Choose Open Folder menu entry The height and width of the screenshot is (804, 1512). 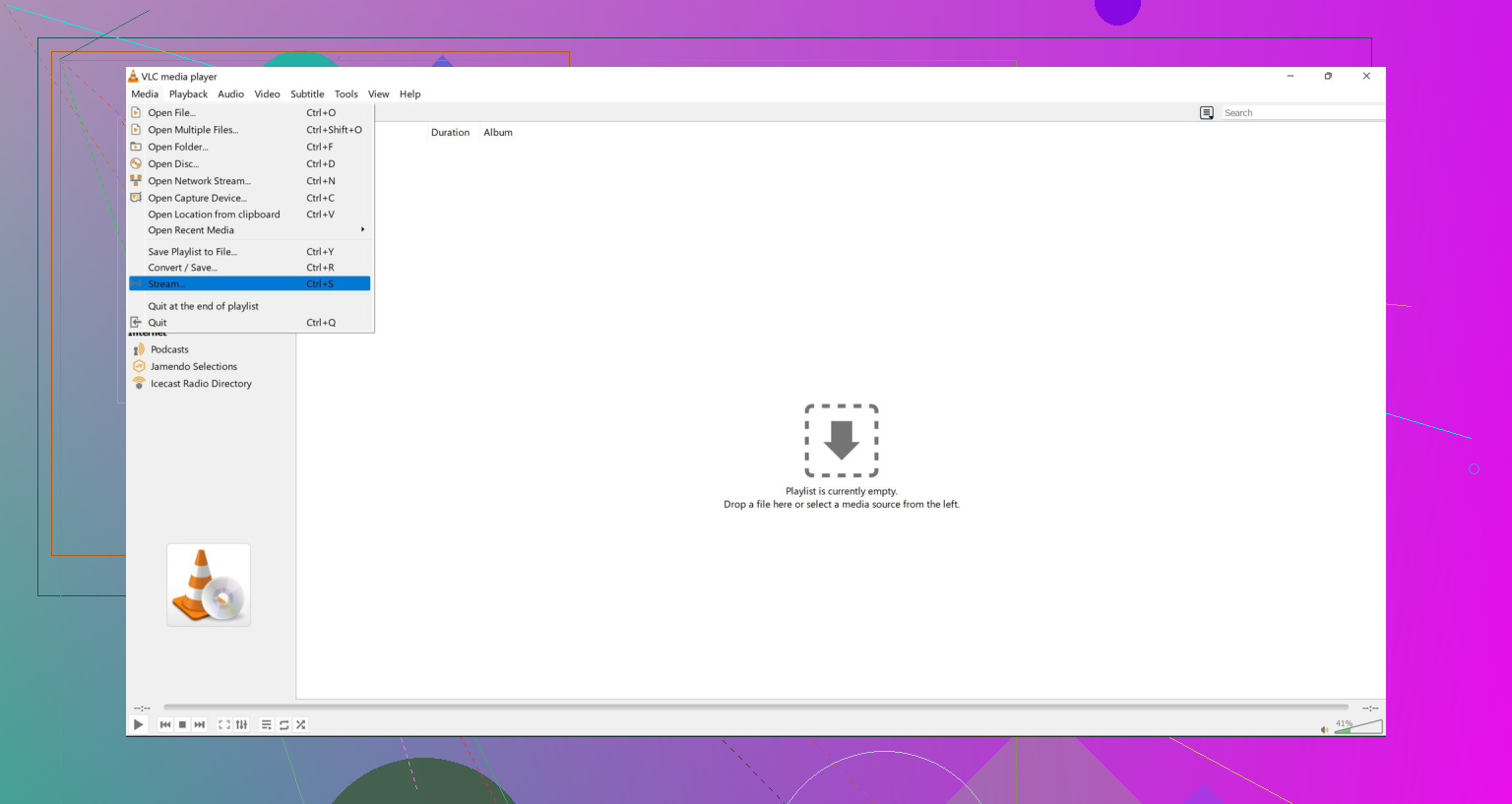coord(250,147)
